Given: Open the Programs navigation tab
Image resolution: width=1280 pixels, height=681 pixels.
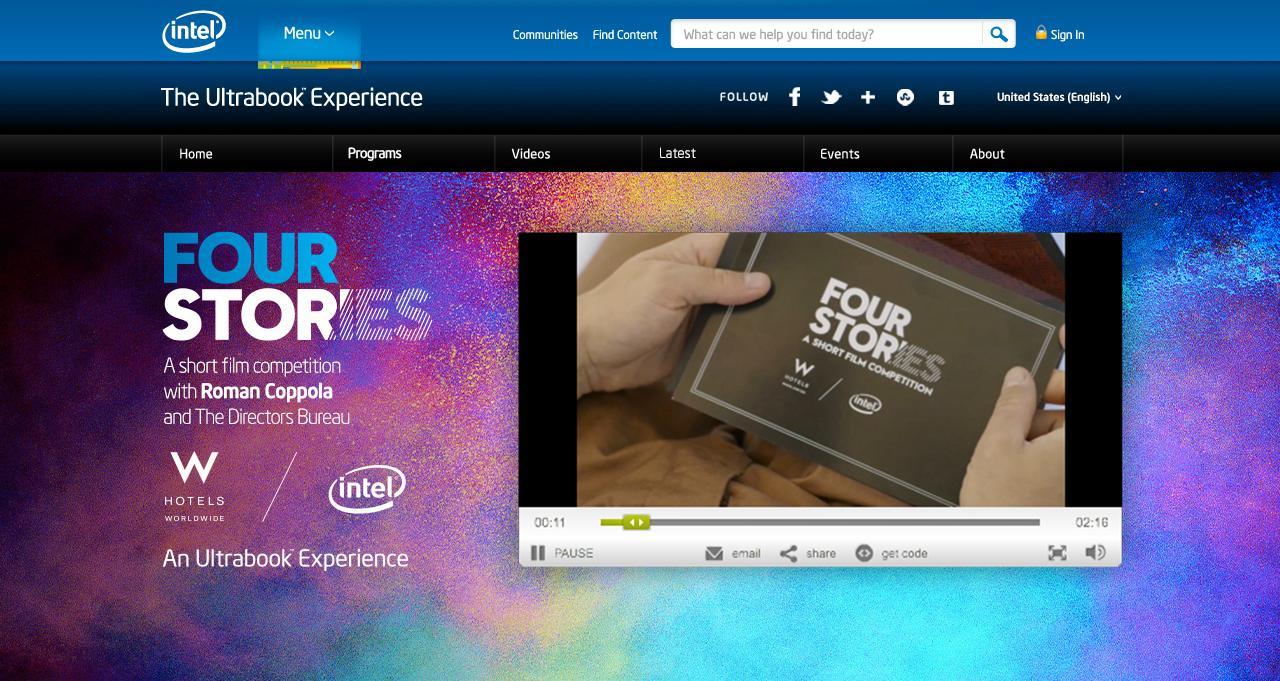Looking at the screenshot, I should [x=374, y=153].
